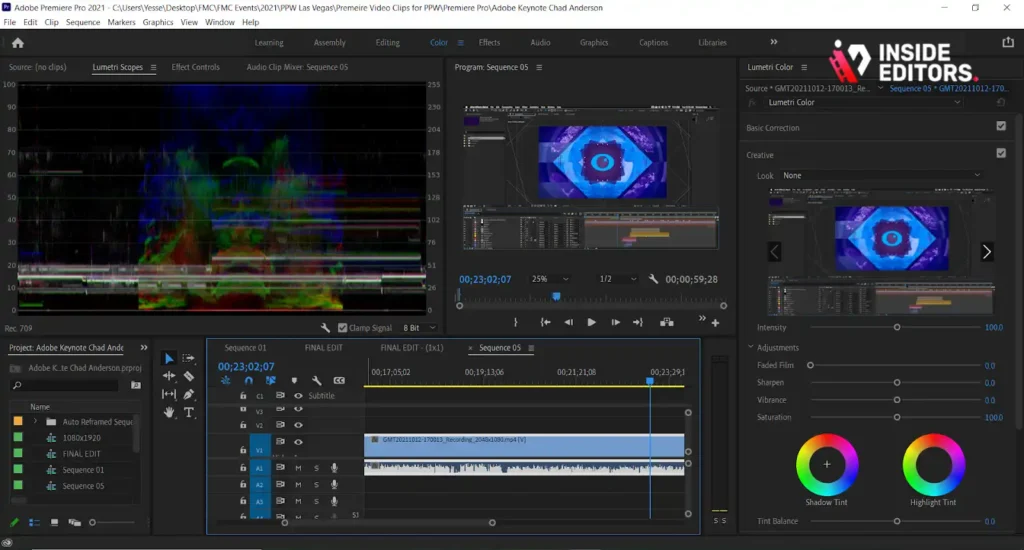
Task: Open the share/export icon at top right
Action: [1007, 42]
